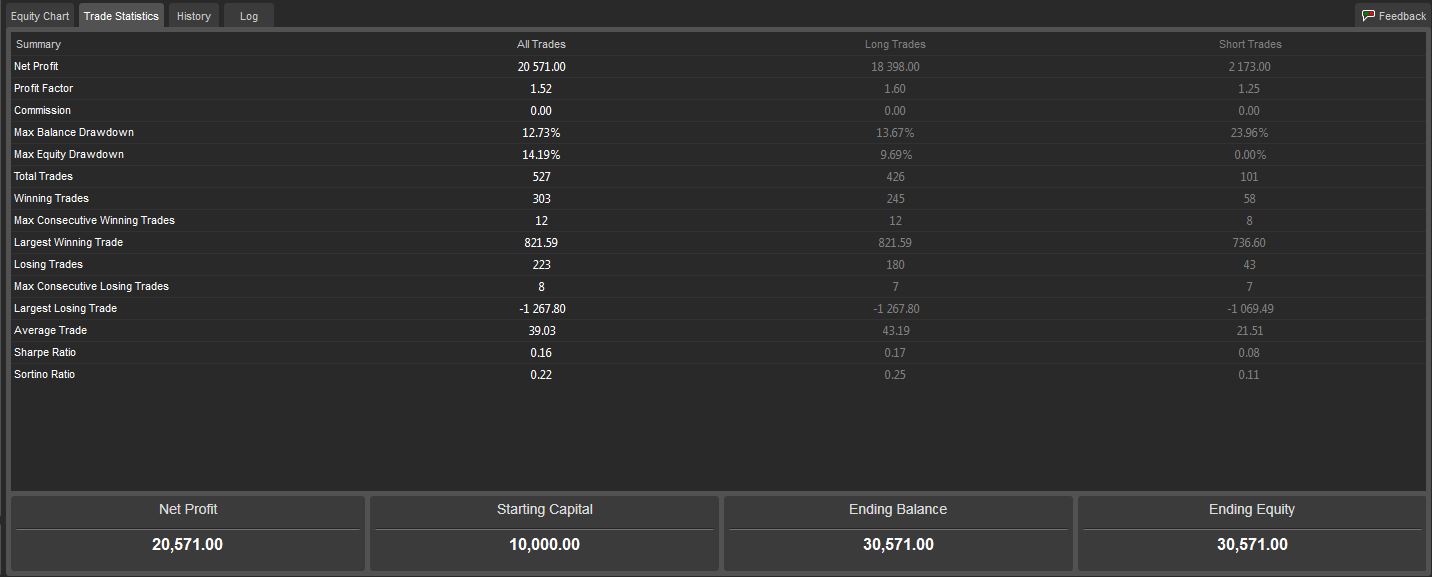Click the Net Profit 20,571.00 summary card
The image size is (1432, 577).
pos(188,533)
